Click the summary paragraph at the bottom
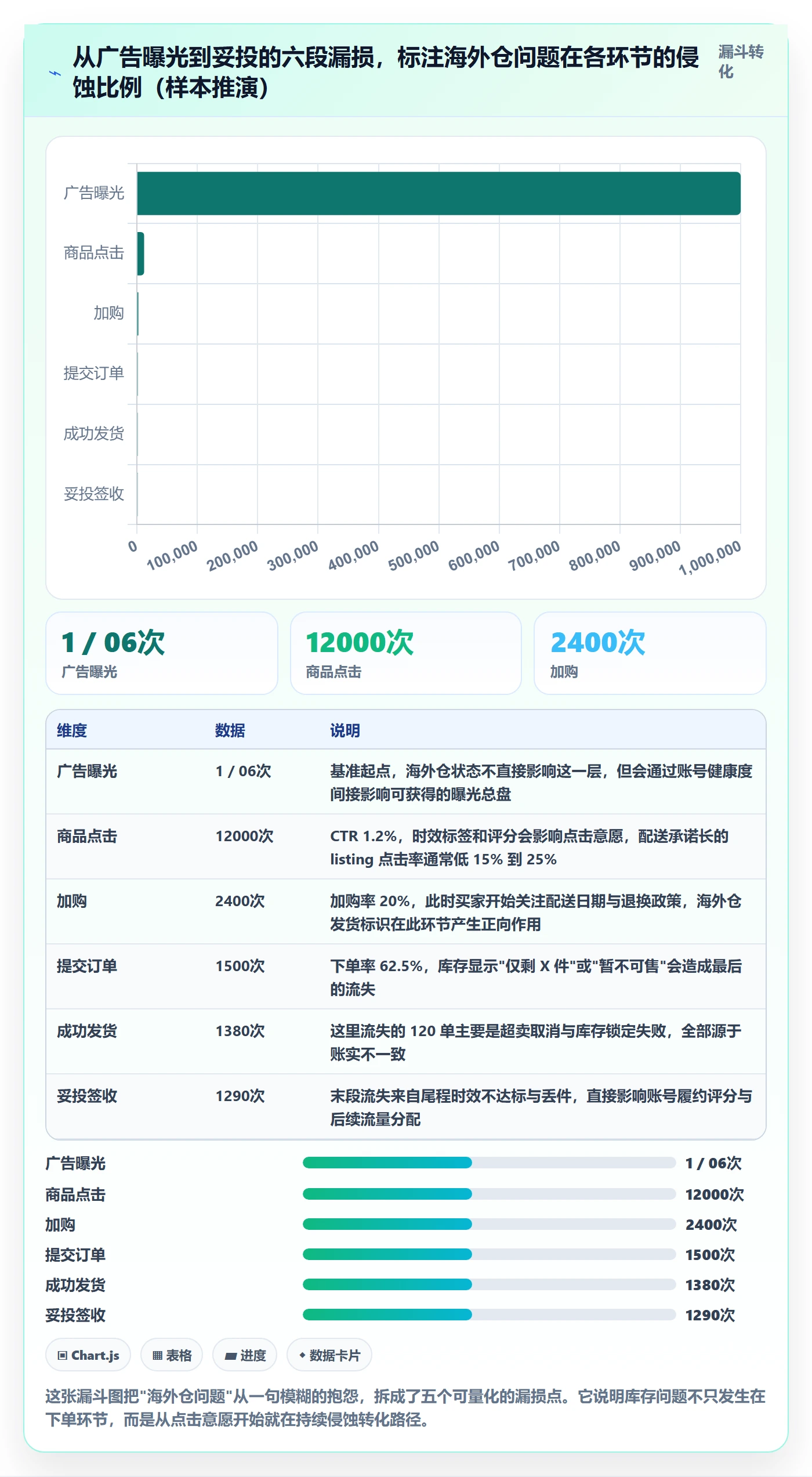This screenshot has width=812, height=1477. coord(405,1407)
